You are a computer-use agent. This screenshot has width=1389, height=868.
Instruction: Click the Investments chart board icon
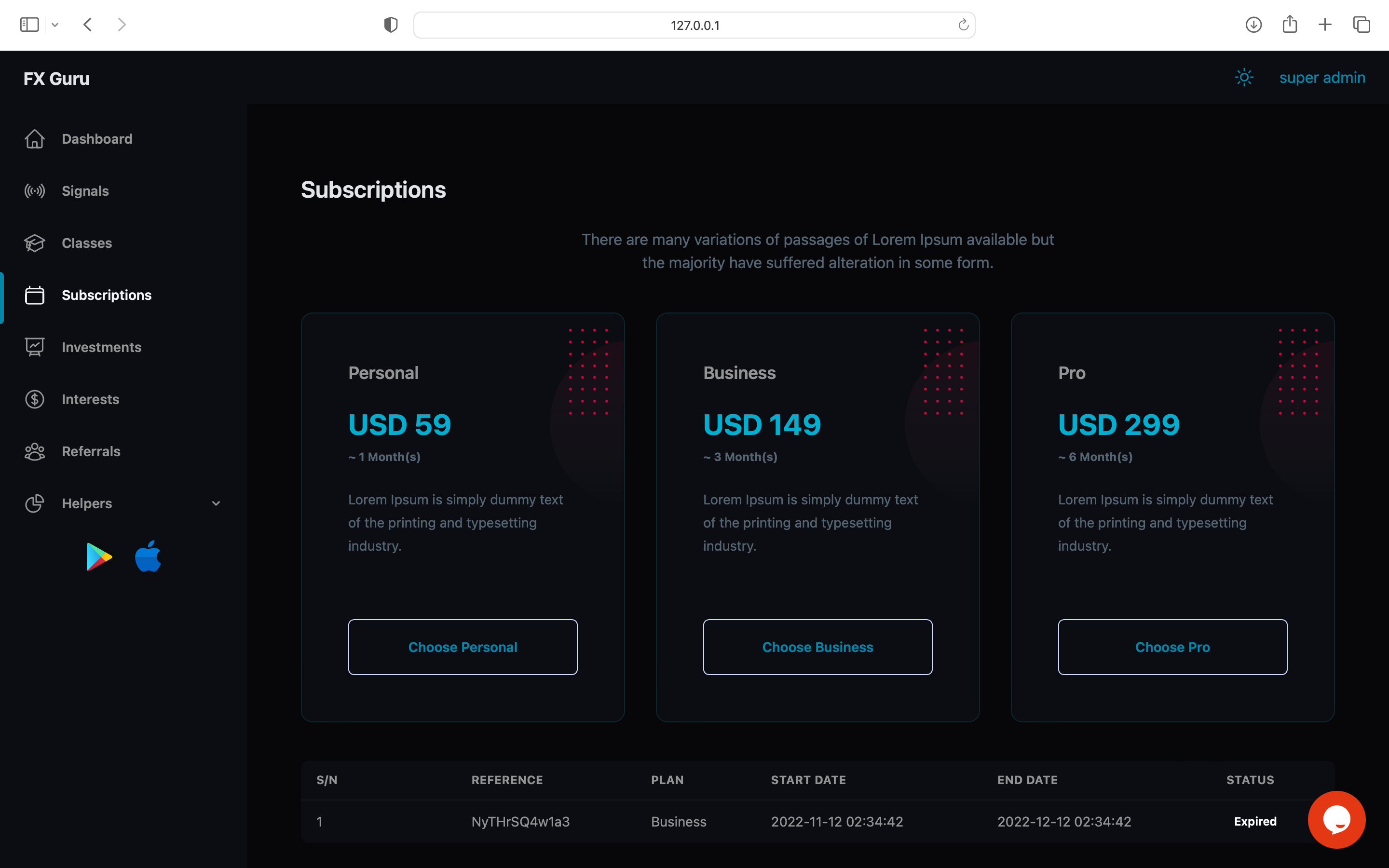click(34, 347)
